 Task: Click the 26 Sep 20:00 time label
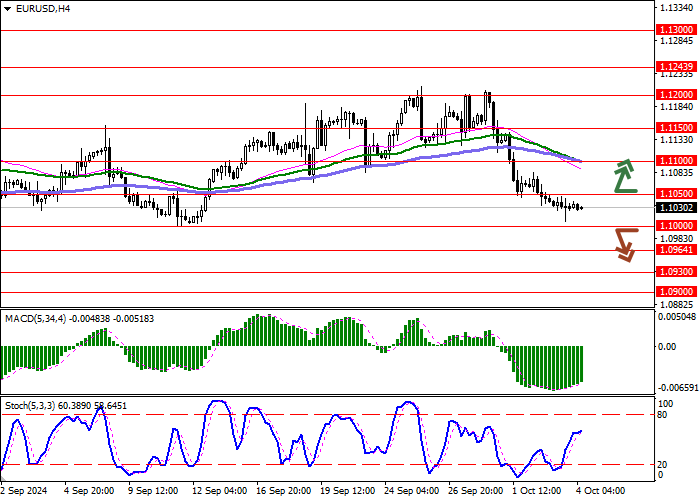(x=476, y=491)
